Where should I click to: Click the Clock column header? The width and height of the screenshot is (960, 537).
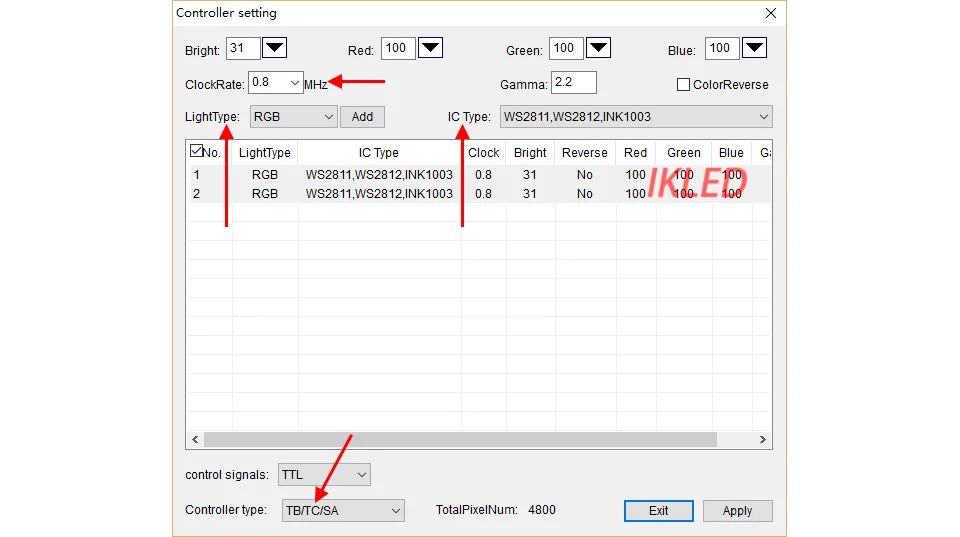[484, 152]
